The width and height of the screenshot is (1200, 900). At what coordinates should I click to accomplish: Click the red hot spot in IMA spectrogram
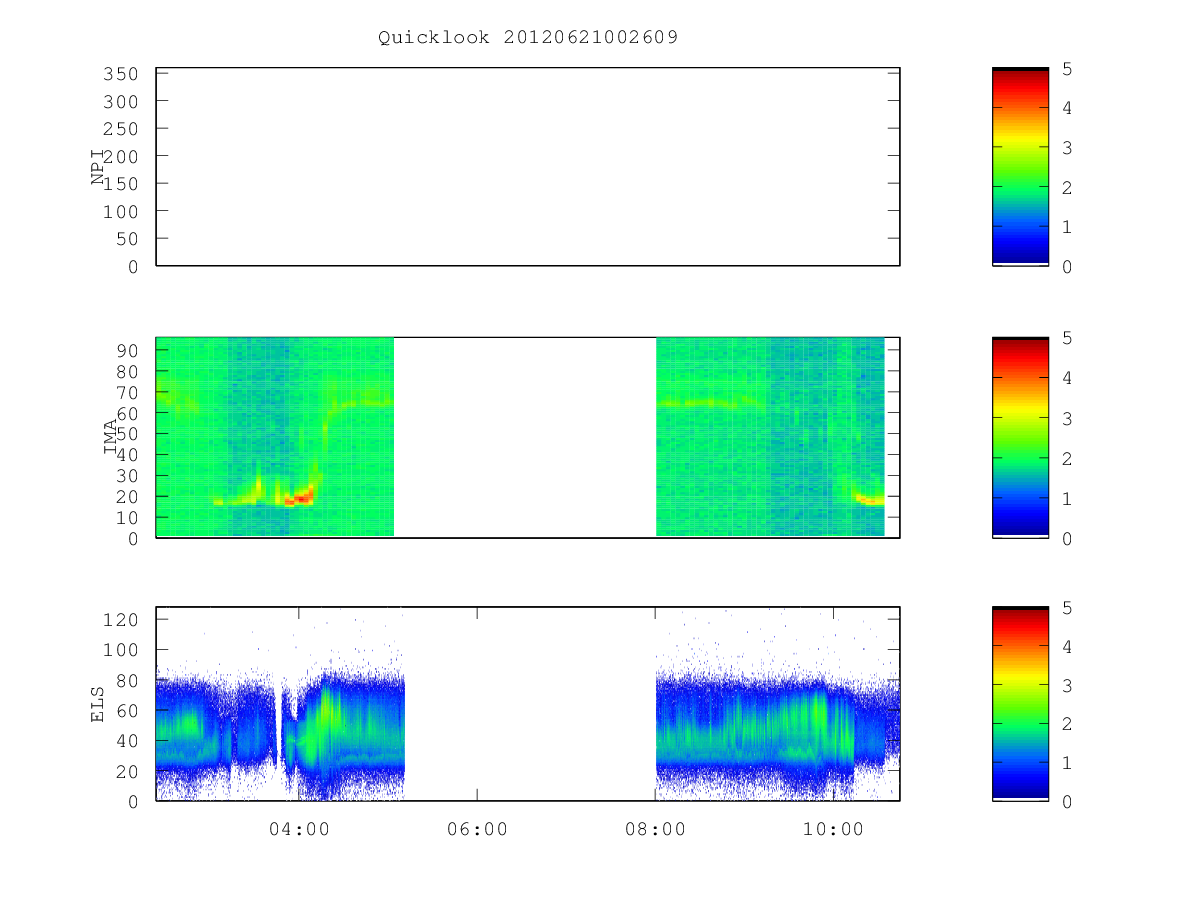[x=298, y=498]
